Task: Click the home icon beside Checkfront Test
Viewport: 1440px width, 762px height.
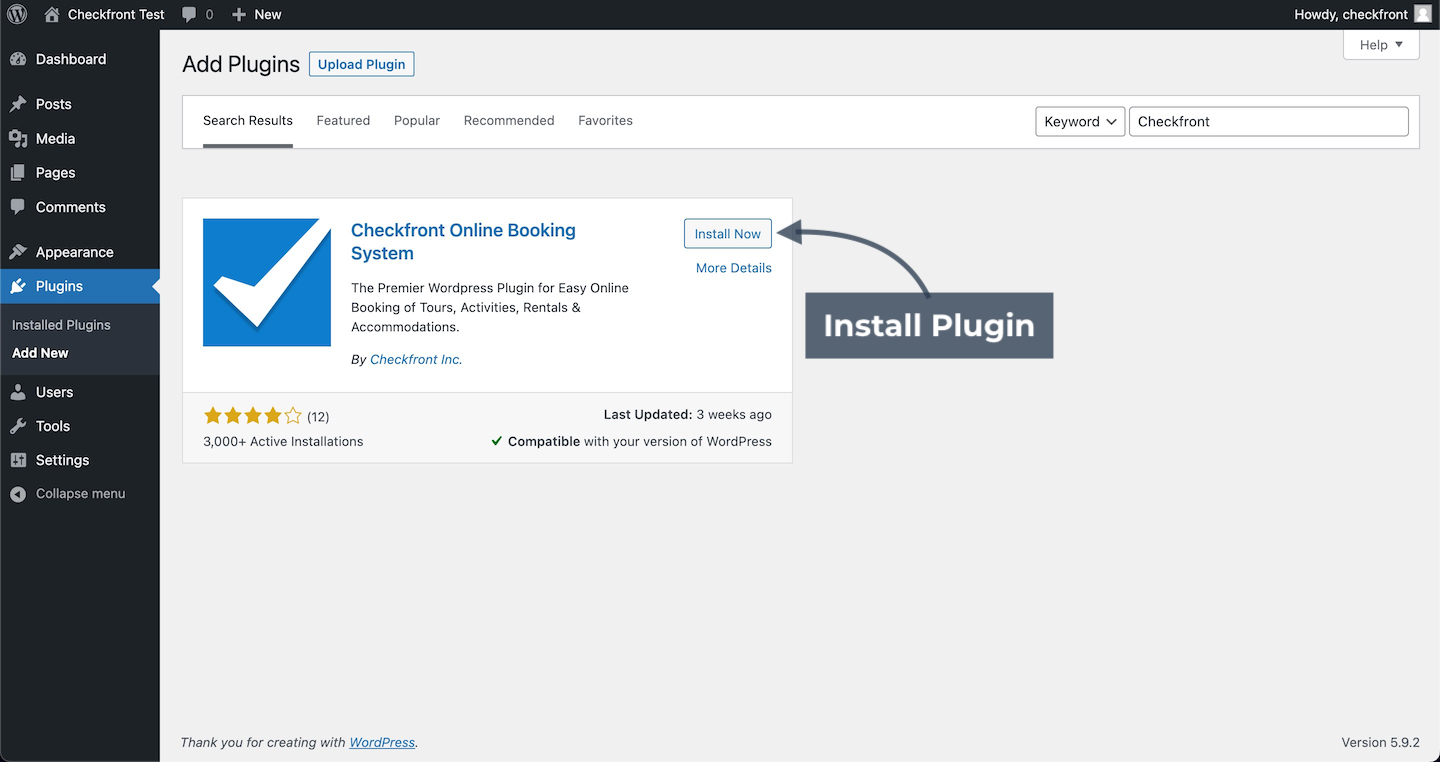Action: (x=53, y=14)
